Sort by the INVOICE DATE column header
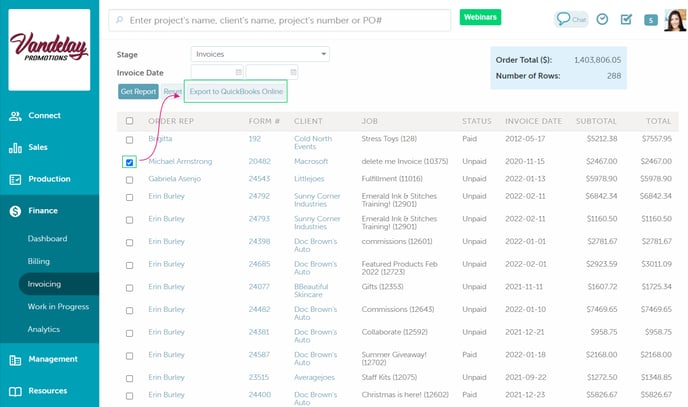 534,121
